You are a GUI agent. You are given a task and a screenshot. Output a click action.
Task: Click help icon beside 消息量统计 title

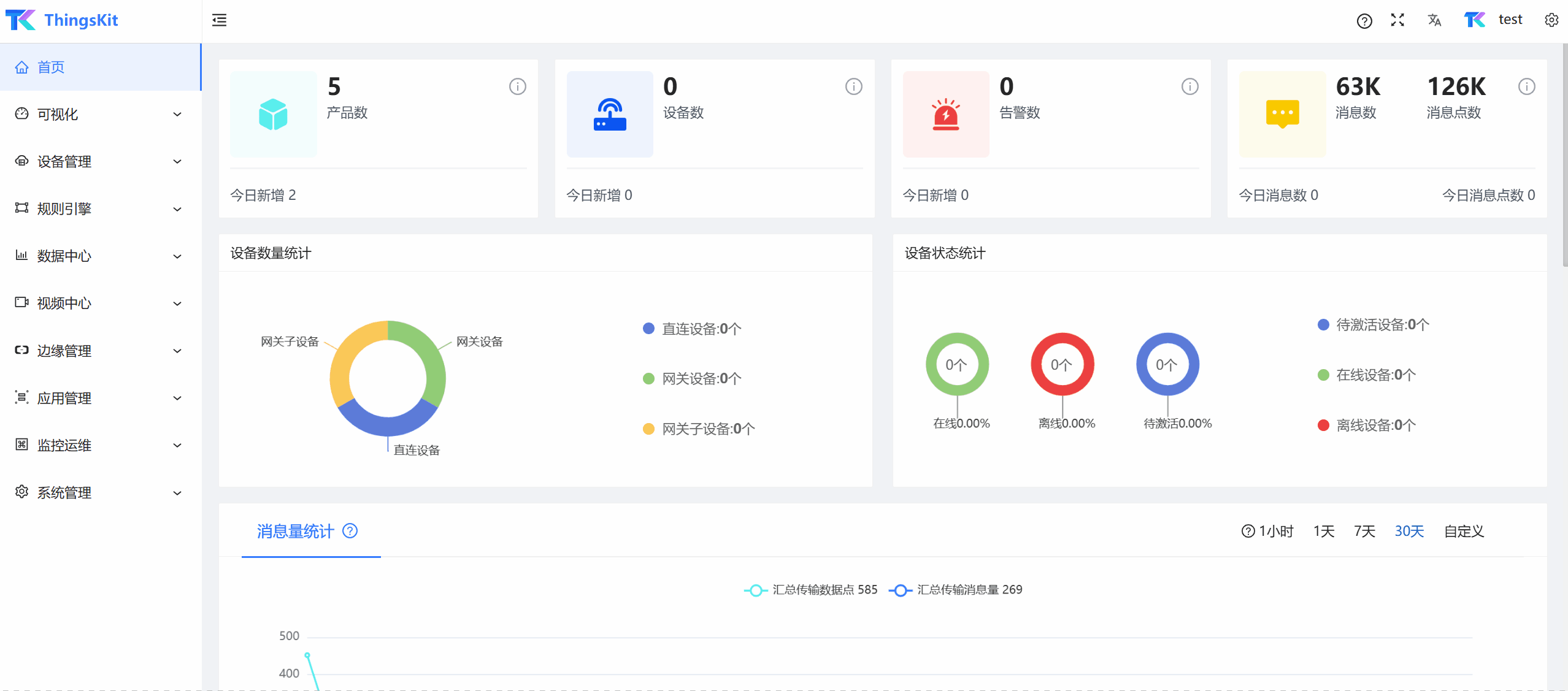click(x=350, y=531)
